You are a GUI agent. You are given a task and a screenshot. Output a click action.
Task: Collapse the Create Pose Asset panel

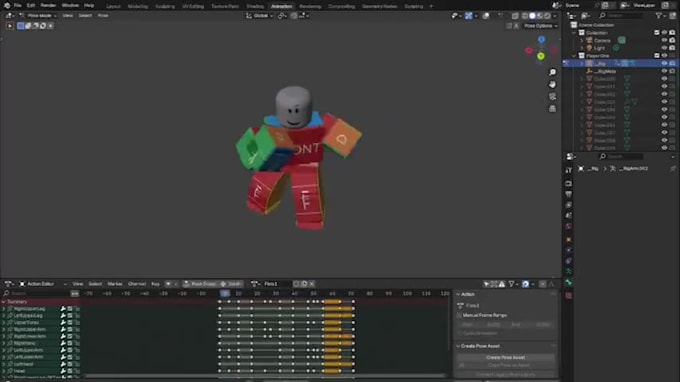point(458,346)
